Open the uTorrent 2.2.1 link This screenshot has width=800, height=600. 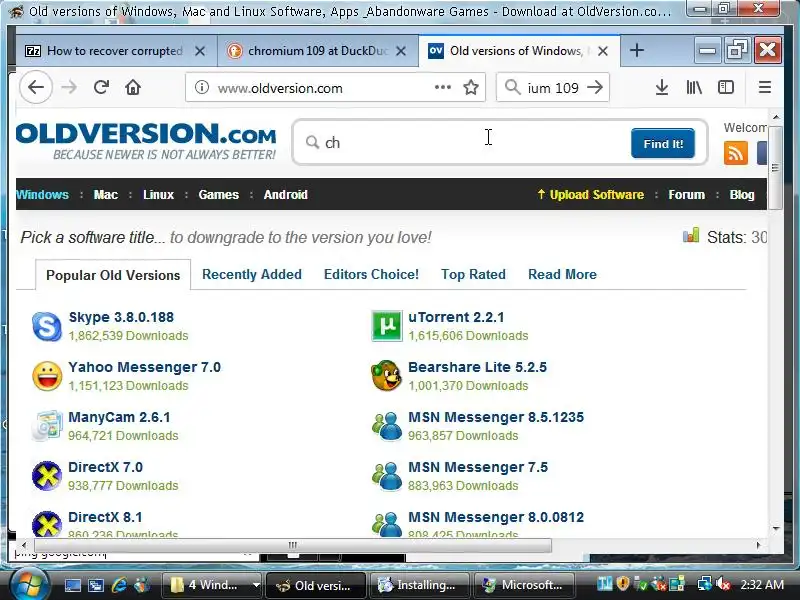coord(456,317)
